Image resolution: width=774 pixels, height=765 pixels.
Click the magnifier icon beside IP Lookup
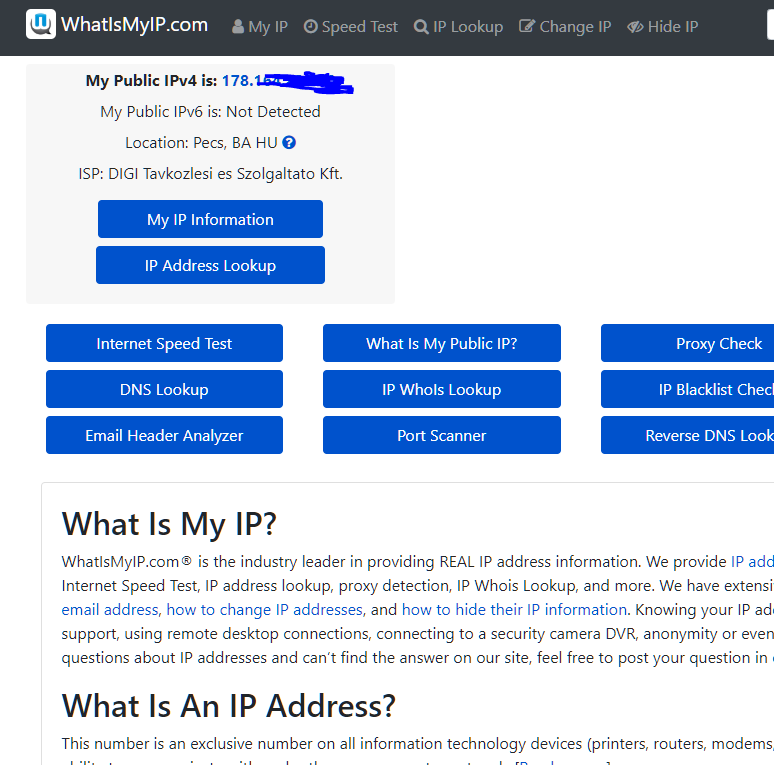(421, 27)
